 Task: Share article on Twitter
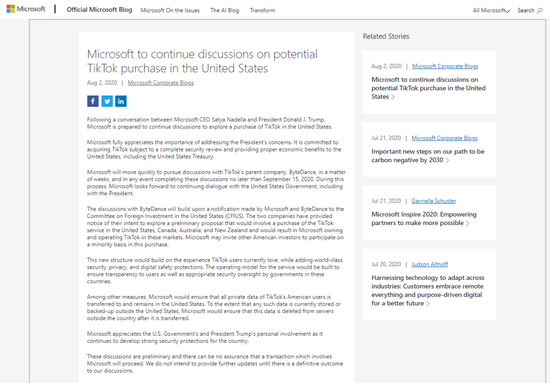(x=107, y=101)
